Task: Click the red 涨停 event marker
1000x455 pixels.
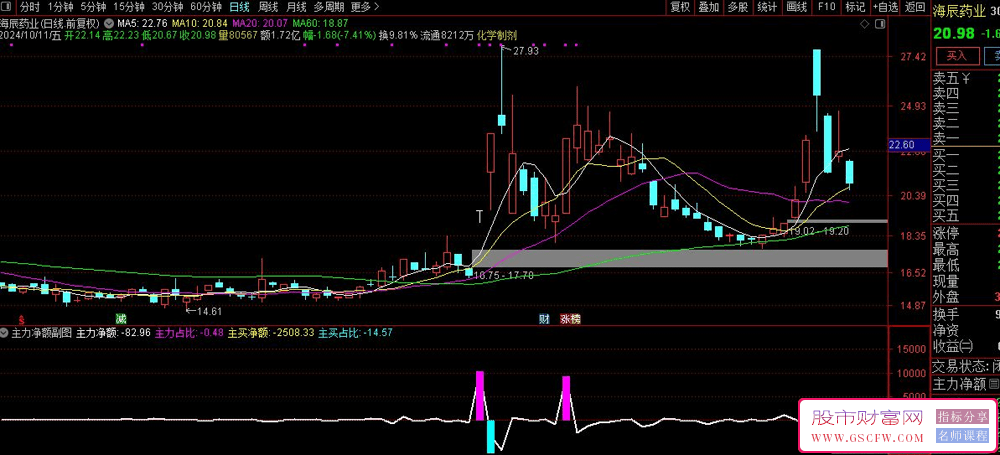Action: [569, 318]
